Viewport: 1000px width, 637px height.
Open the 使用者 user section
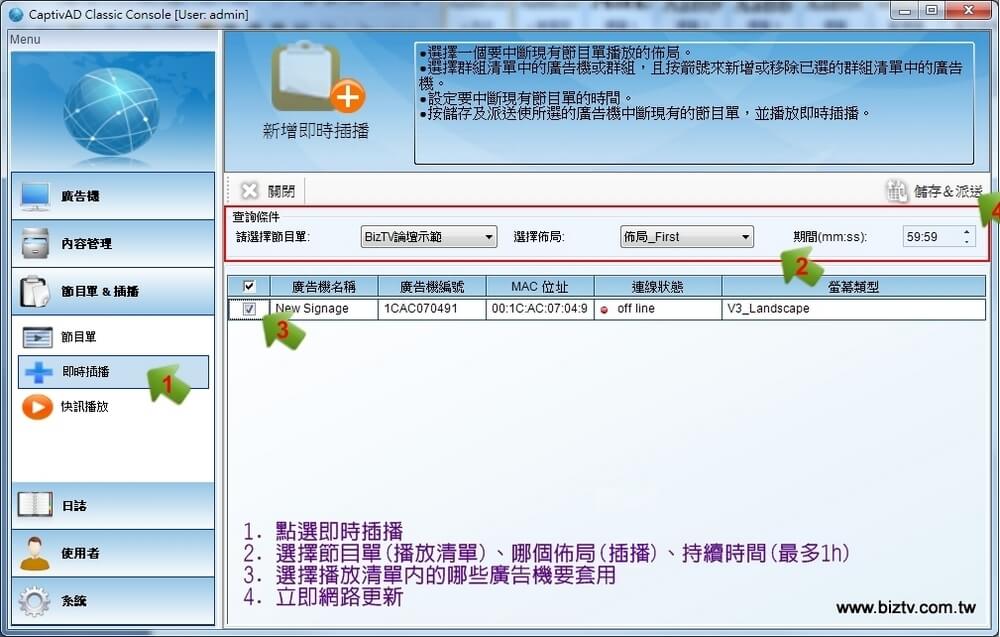click(x=112, y=553)
